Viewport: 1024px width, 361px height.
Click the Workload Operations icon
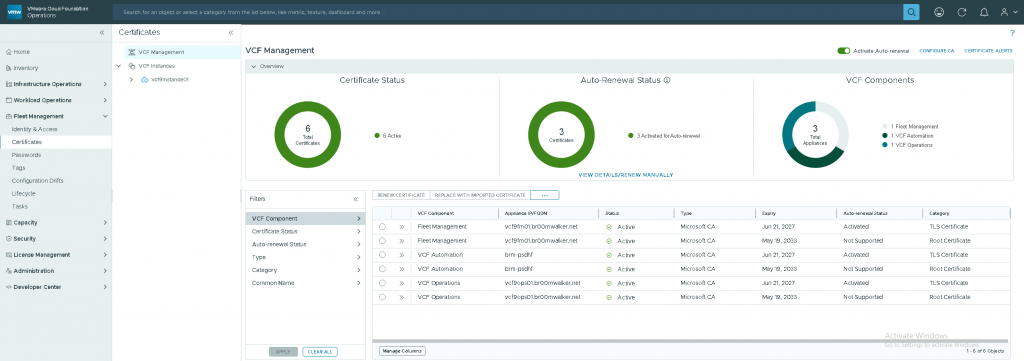point(8,100)
